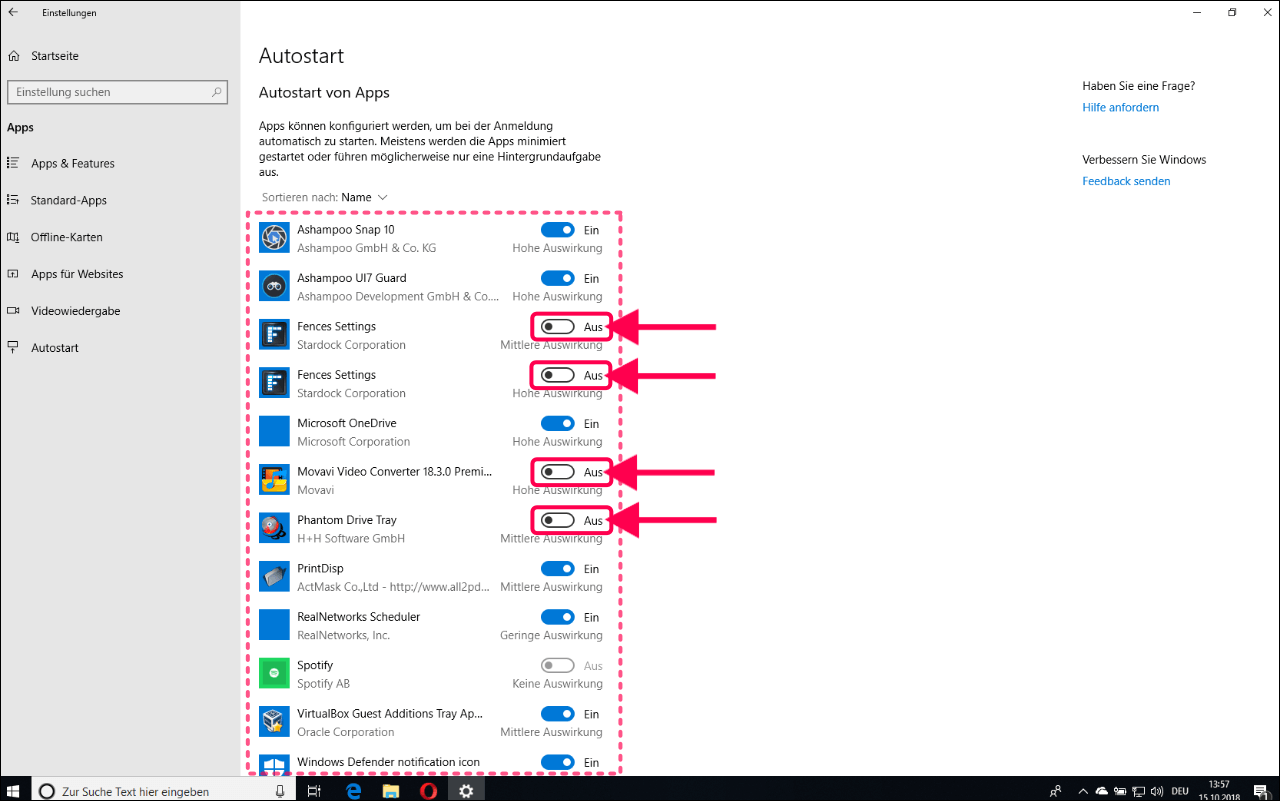Click the VirtualBox Guest Additions icon
The width and height of the screenshot is (1280, 801).
(x=274, y=722)
